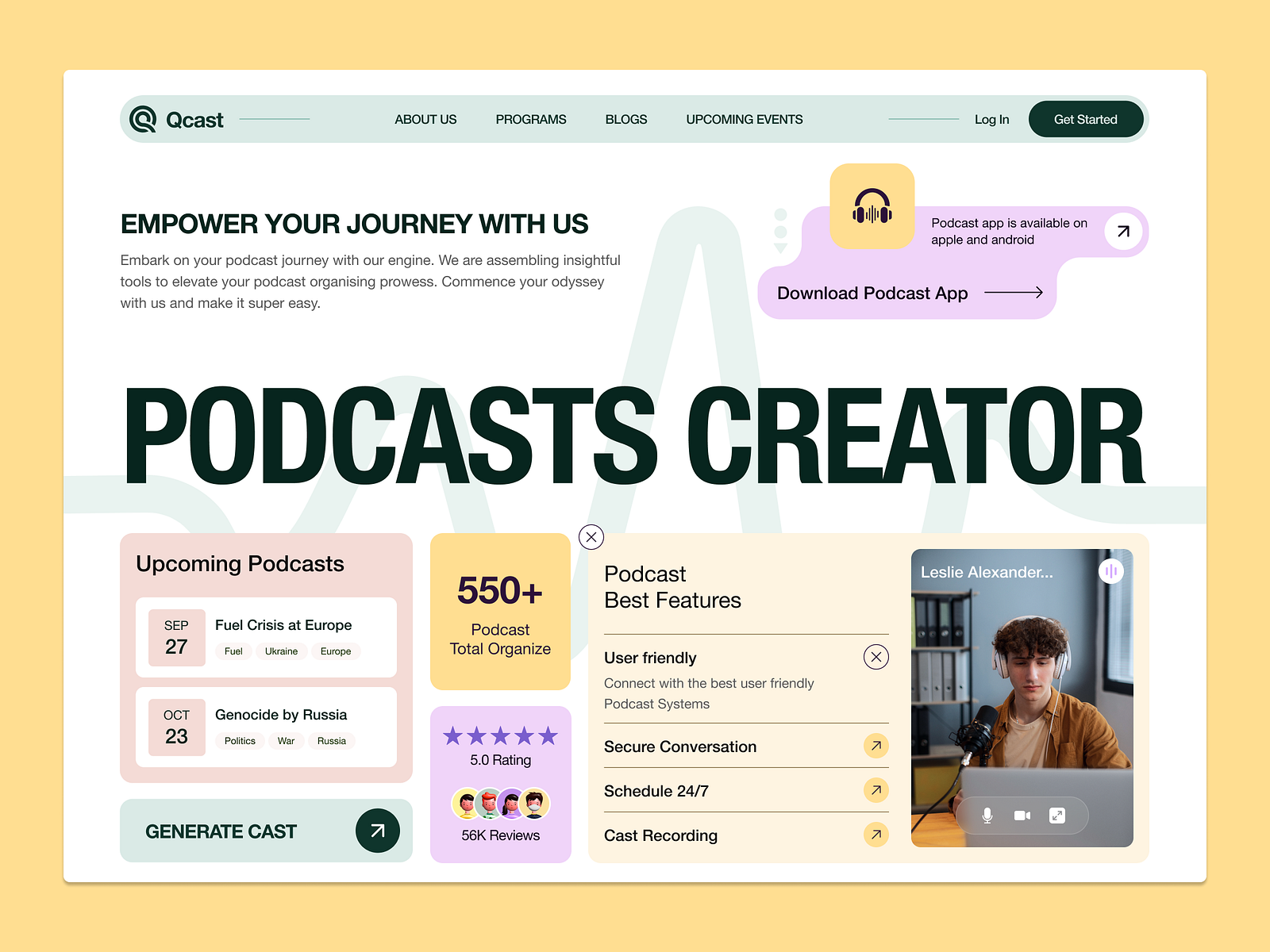Click the Log In link
Viewport: 1270px width, 952px height.
click(991, 119)
